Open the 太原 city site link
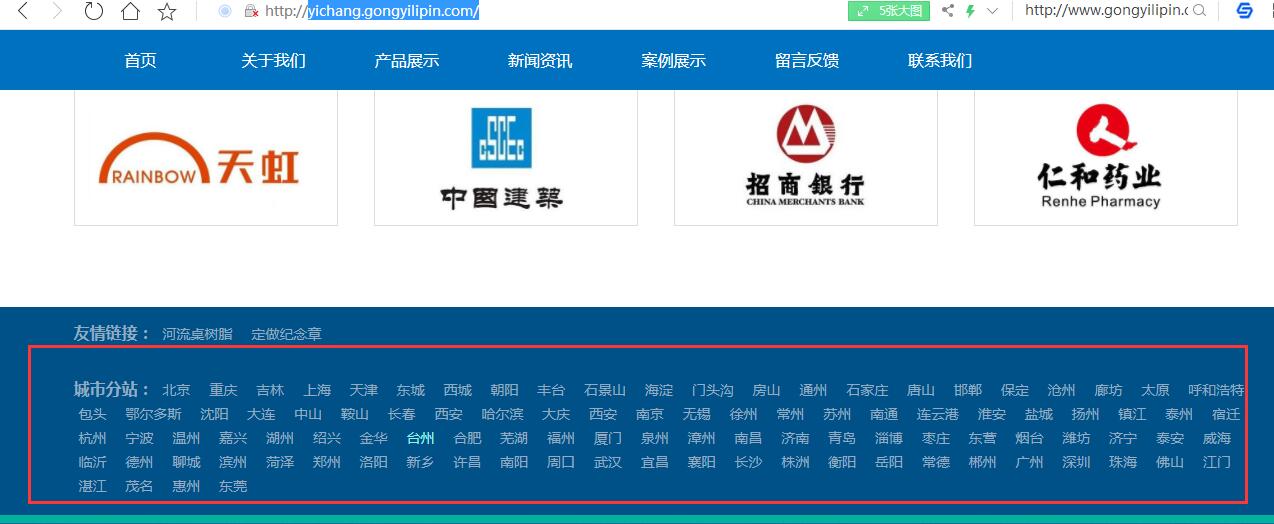 coord(1155,390)
